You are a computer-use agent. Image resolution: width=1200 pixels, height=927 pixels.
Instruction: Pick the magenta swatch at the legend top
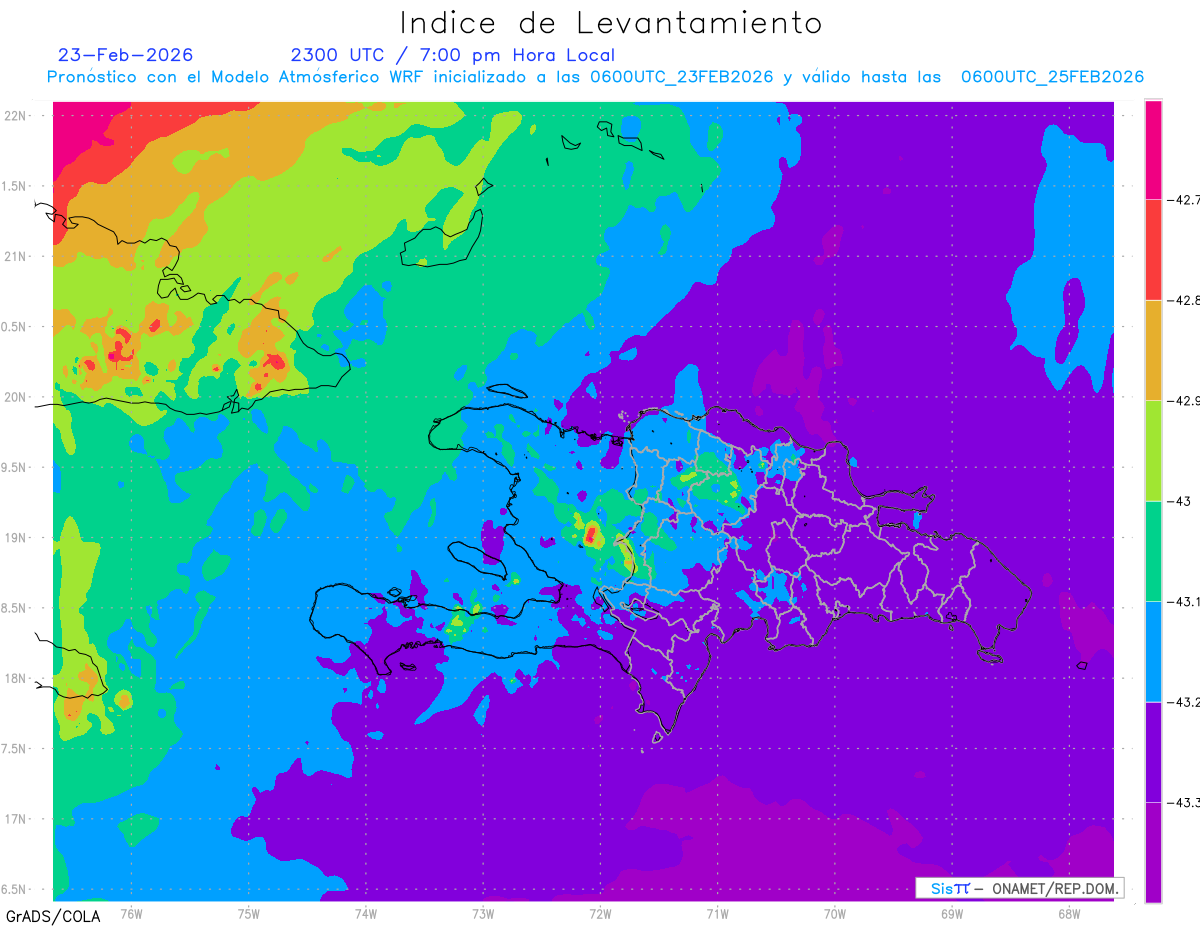point(1154,150)
